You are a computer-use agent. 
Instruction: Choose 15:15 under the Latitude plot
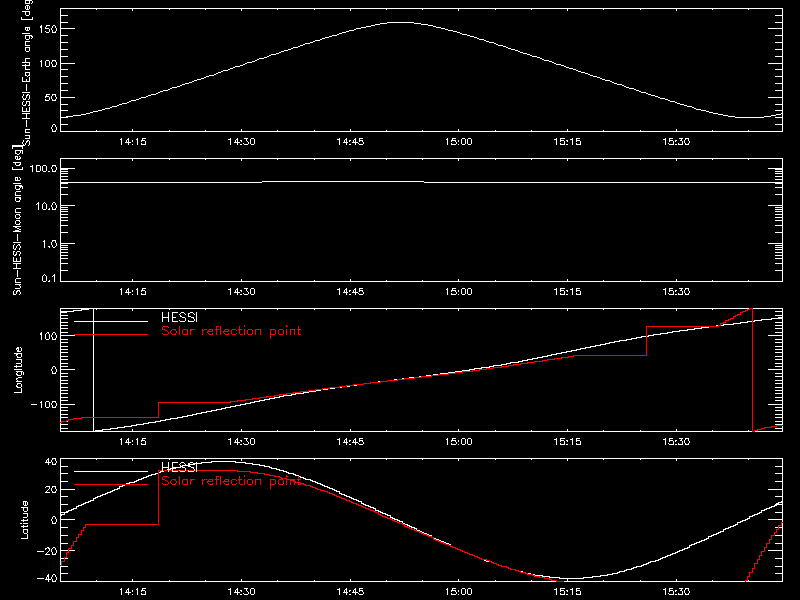click(x=567, y=592)
